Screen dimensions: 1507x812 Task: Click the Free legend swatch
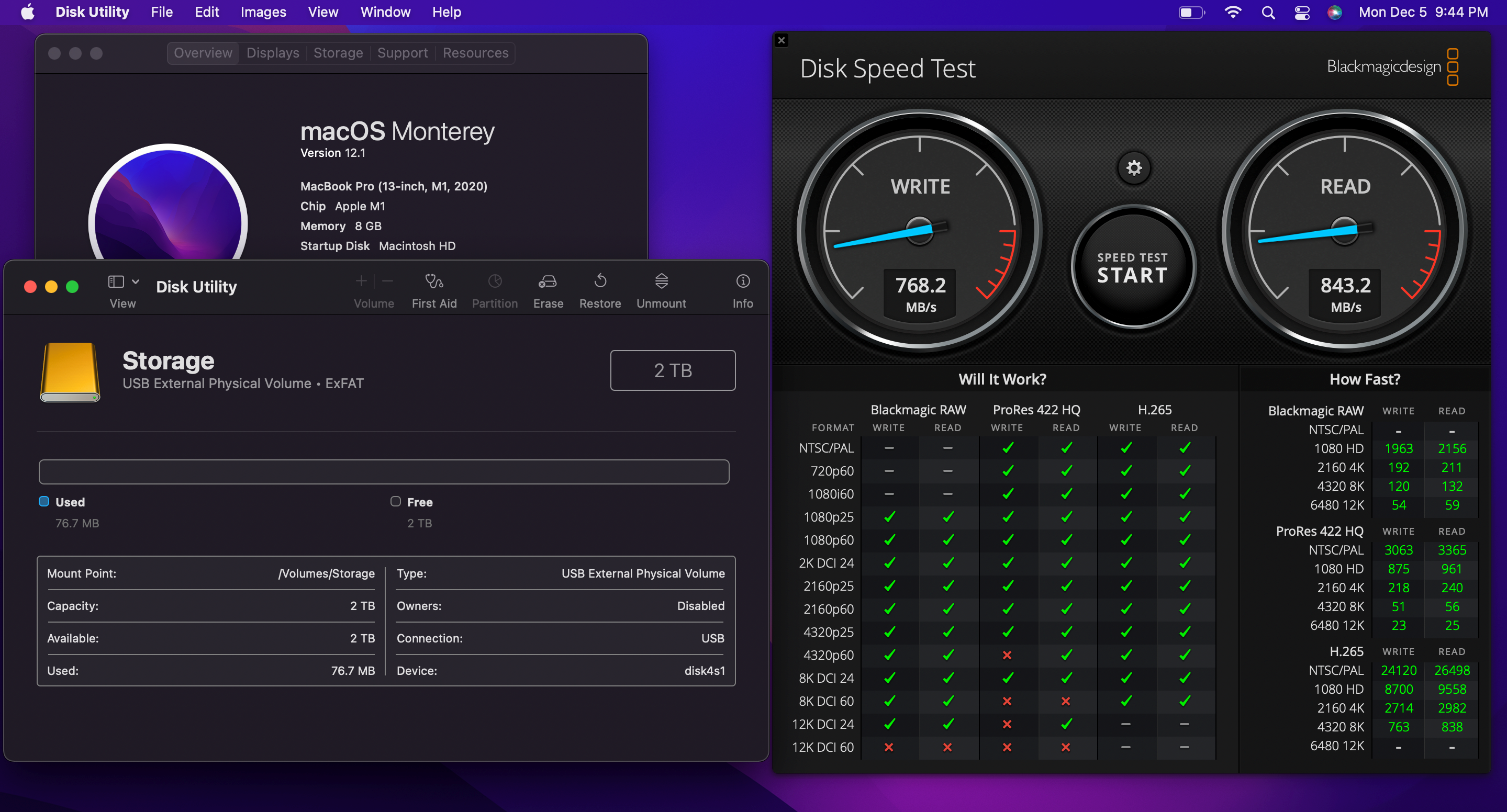point(396,501)
